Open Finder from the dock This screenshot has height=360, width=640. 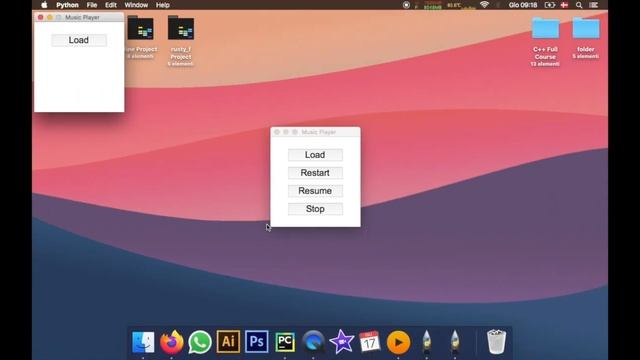click(x=143, y=342)
